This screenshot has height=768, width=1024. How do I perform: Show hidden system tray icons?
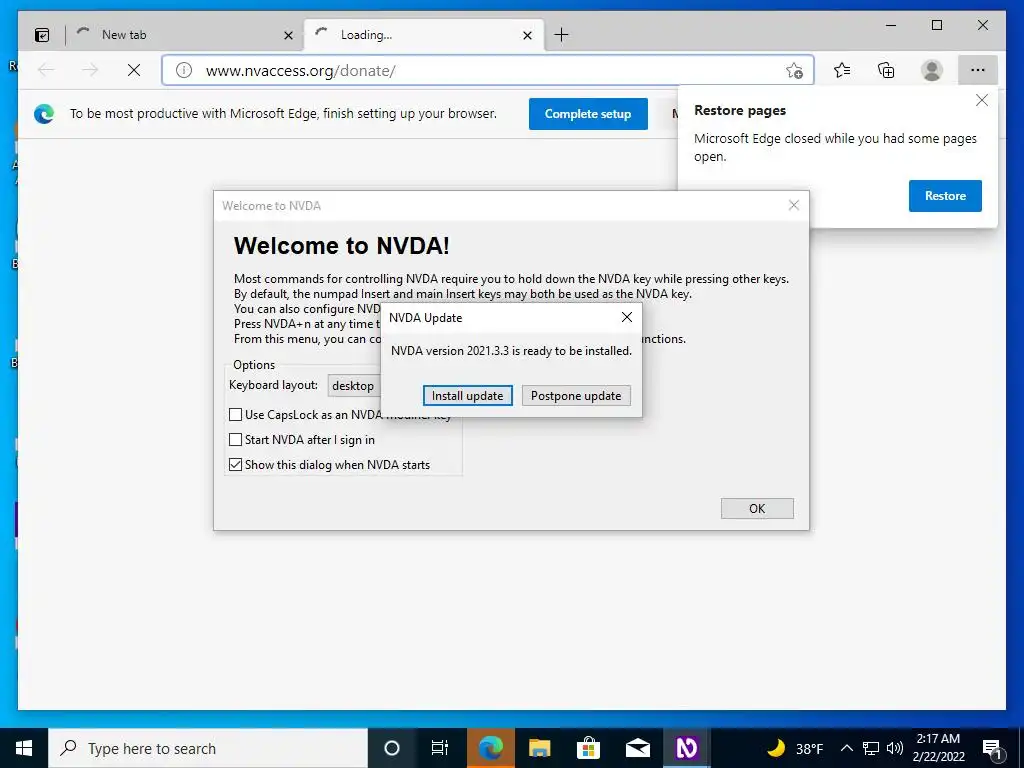click(846, 748)
